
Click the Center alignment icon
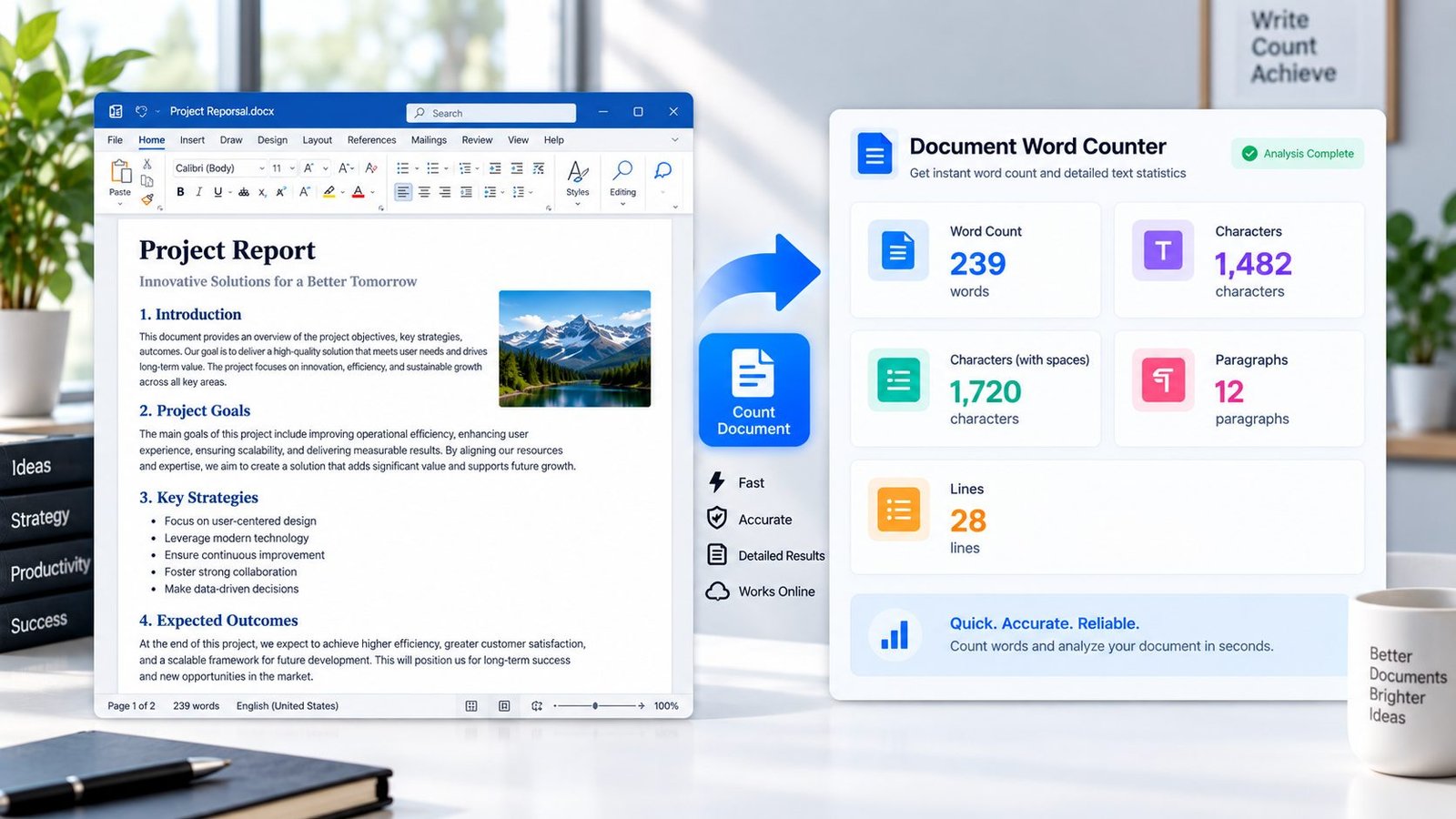coord(424,192)
